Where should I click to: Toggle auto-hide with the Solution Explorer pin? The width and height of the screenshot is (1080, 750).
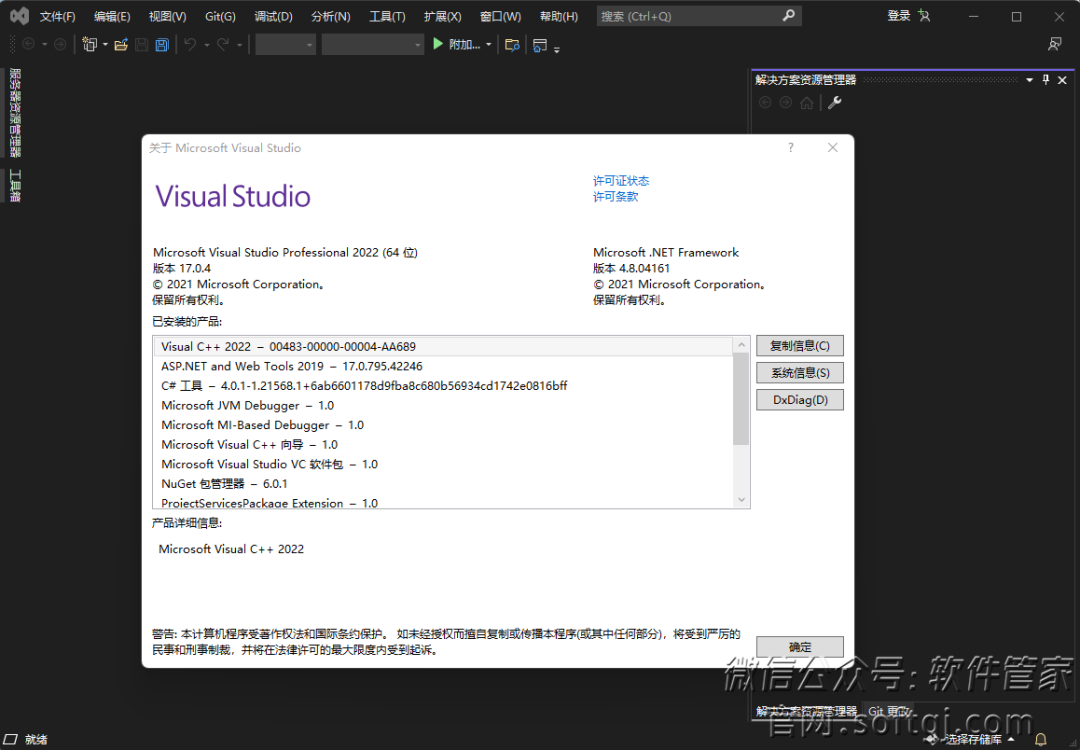click(x=1045, y=80)
